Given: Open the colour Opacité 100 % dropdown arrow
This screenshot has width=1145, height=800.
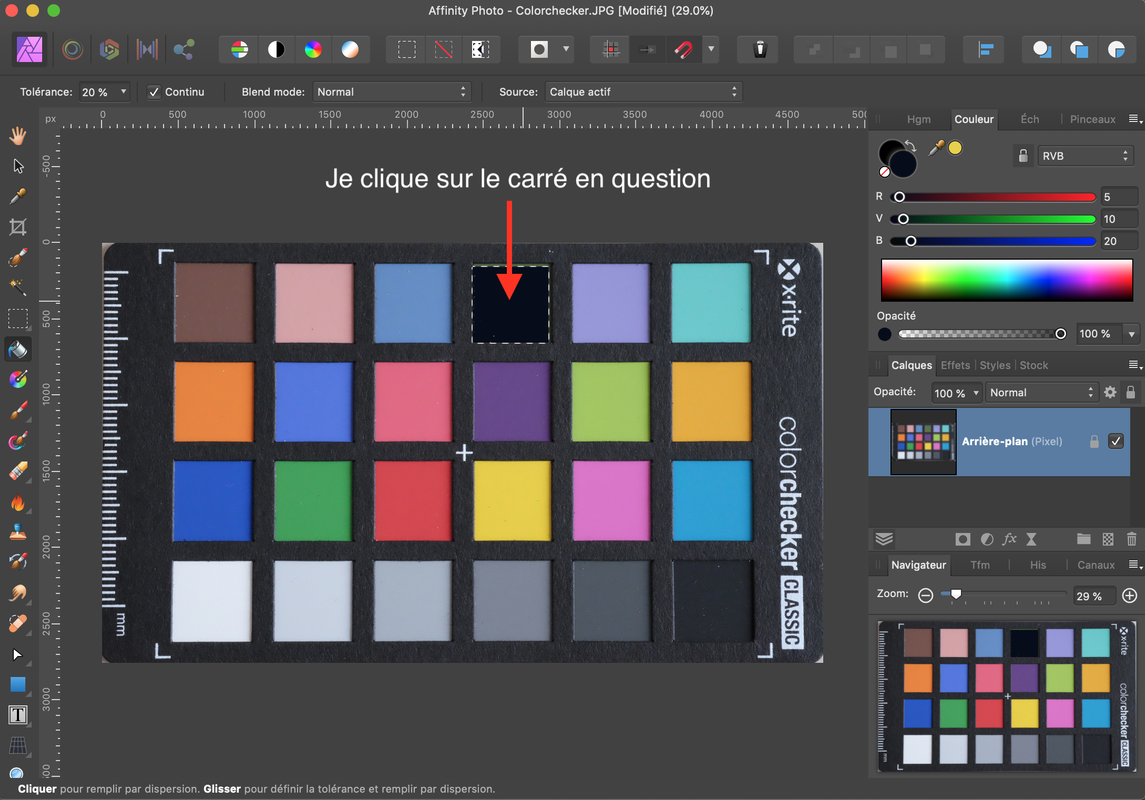Looking at the screenshot, I should pos(1132,334).
